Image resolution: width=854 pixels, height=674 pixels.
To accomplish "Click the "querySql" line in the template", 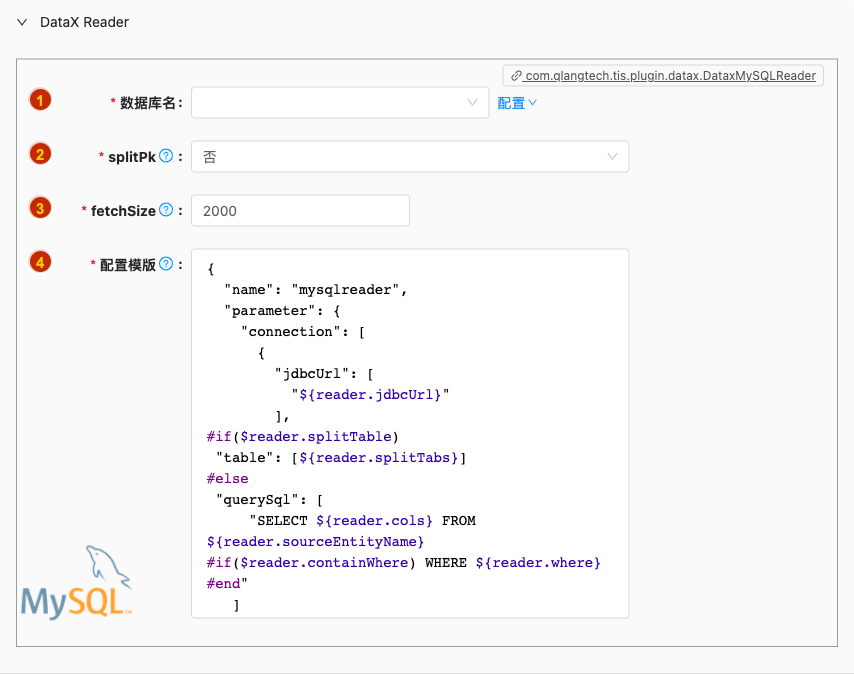I will pos(269,500).
